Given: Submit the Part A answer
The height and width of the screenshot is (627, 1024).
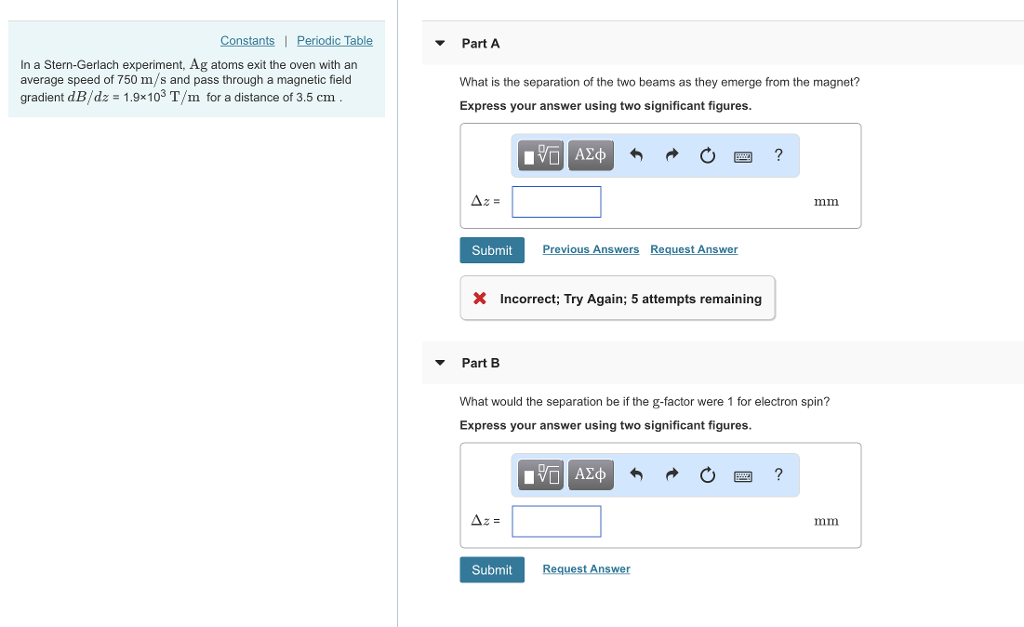Looking at the screenshot, I should [491, 249].
